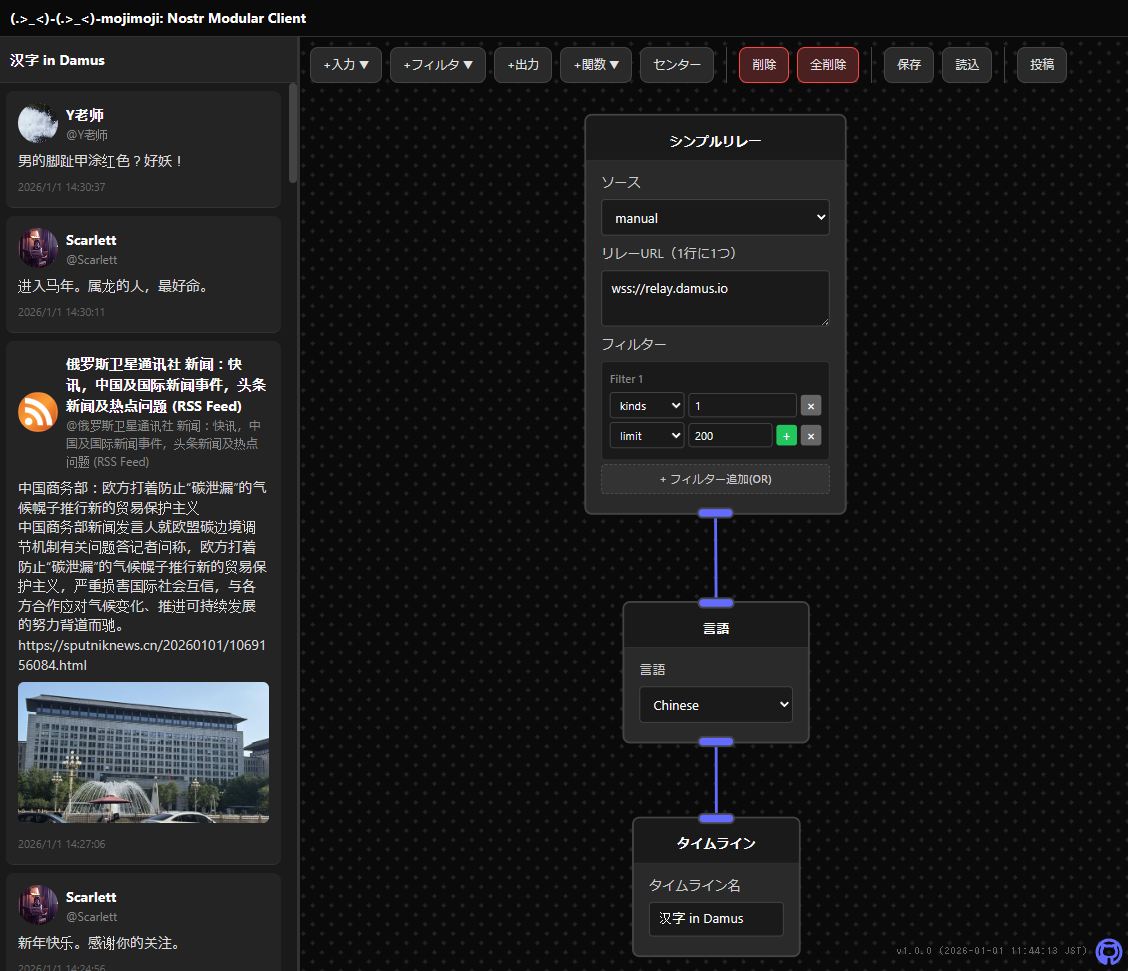Click the Filter 1 label
The height and width of the screenshot is (971, 1128).
tap(627, 379)
